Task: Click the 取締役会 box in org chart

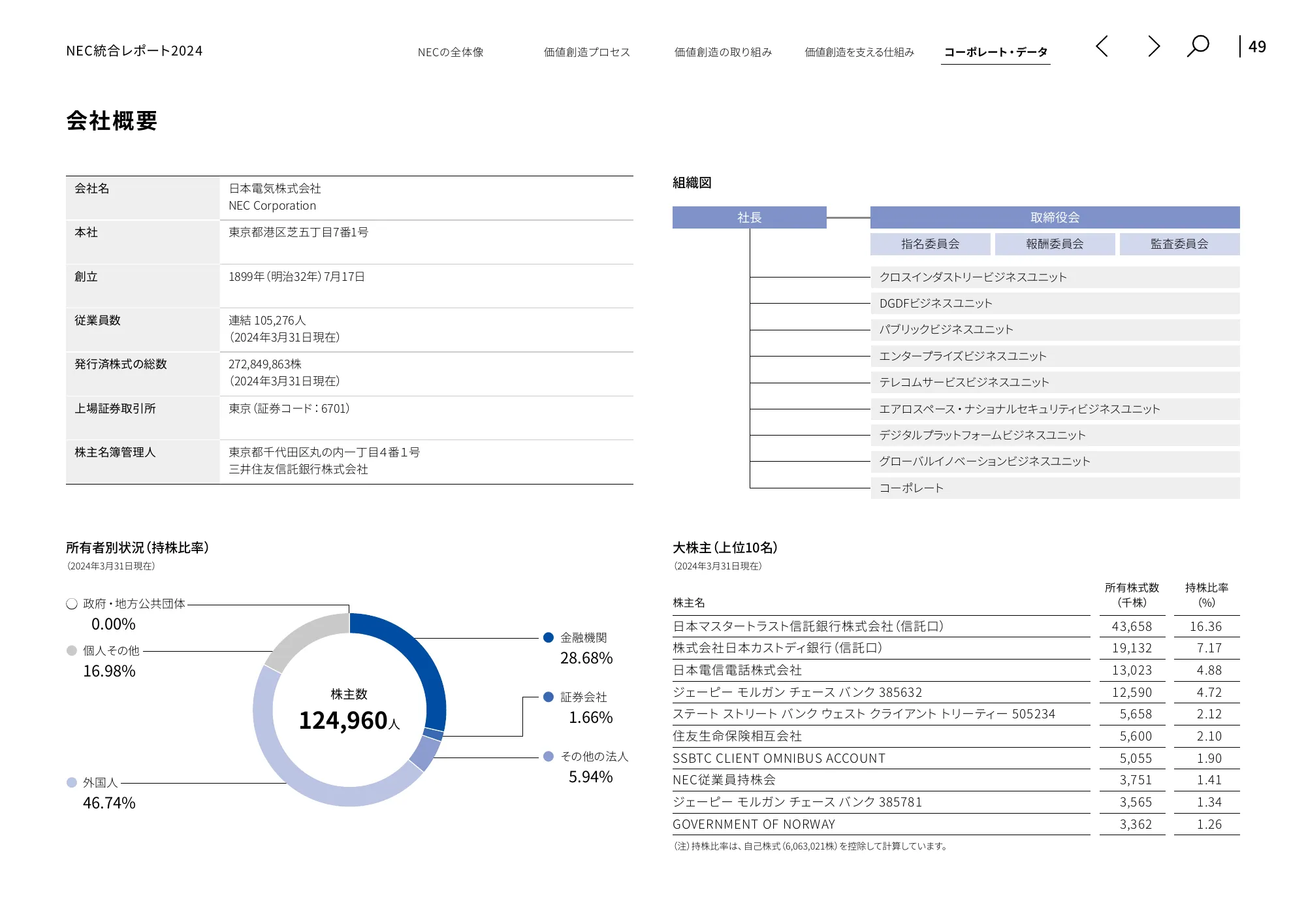Action: pos(1055,217)
